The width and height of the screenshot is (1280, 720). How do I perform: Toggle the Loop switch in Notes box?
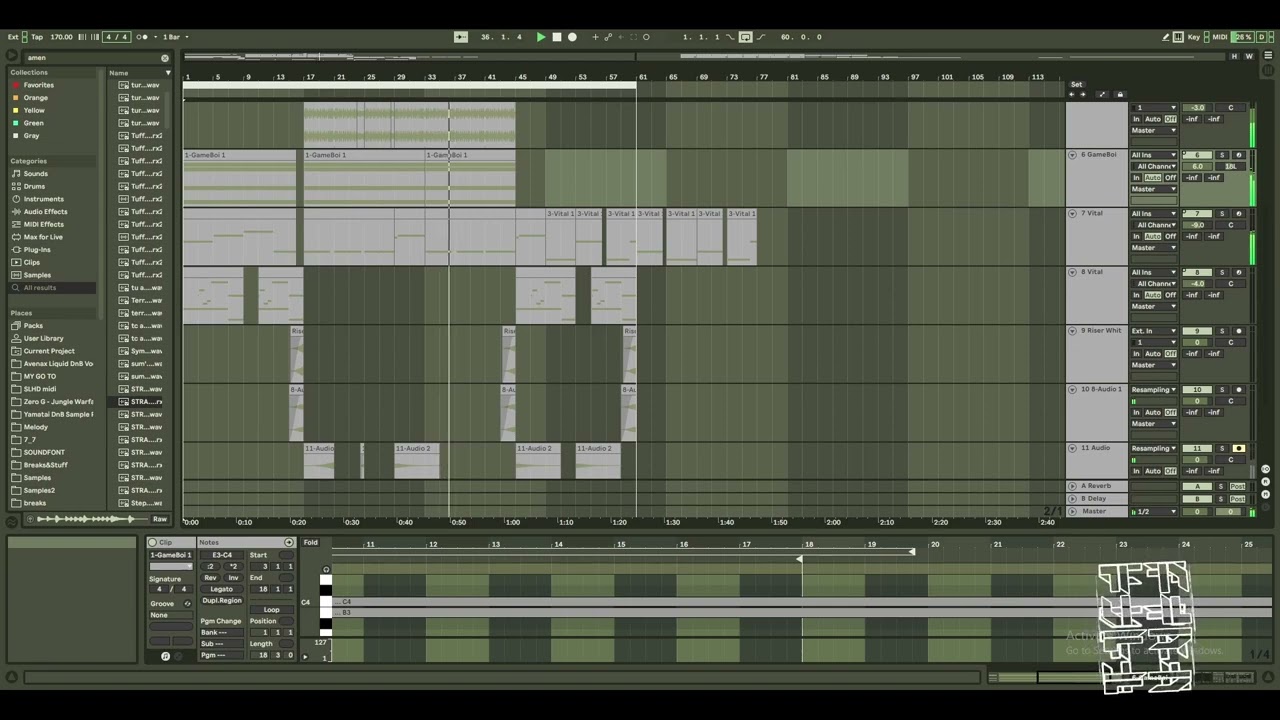271,610
